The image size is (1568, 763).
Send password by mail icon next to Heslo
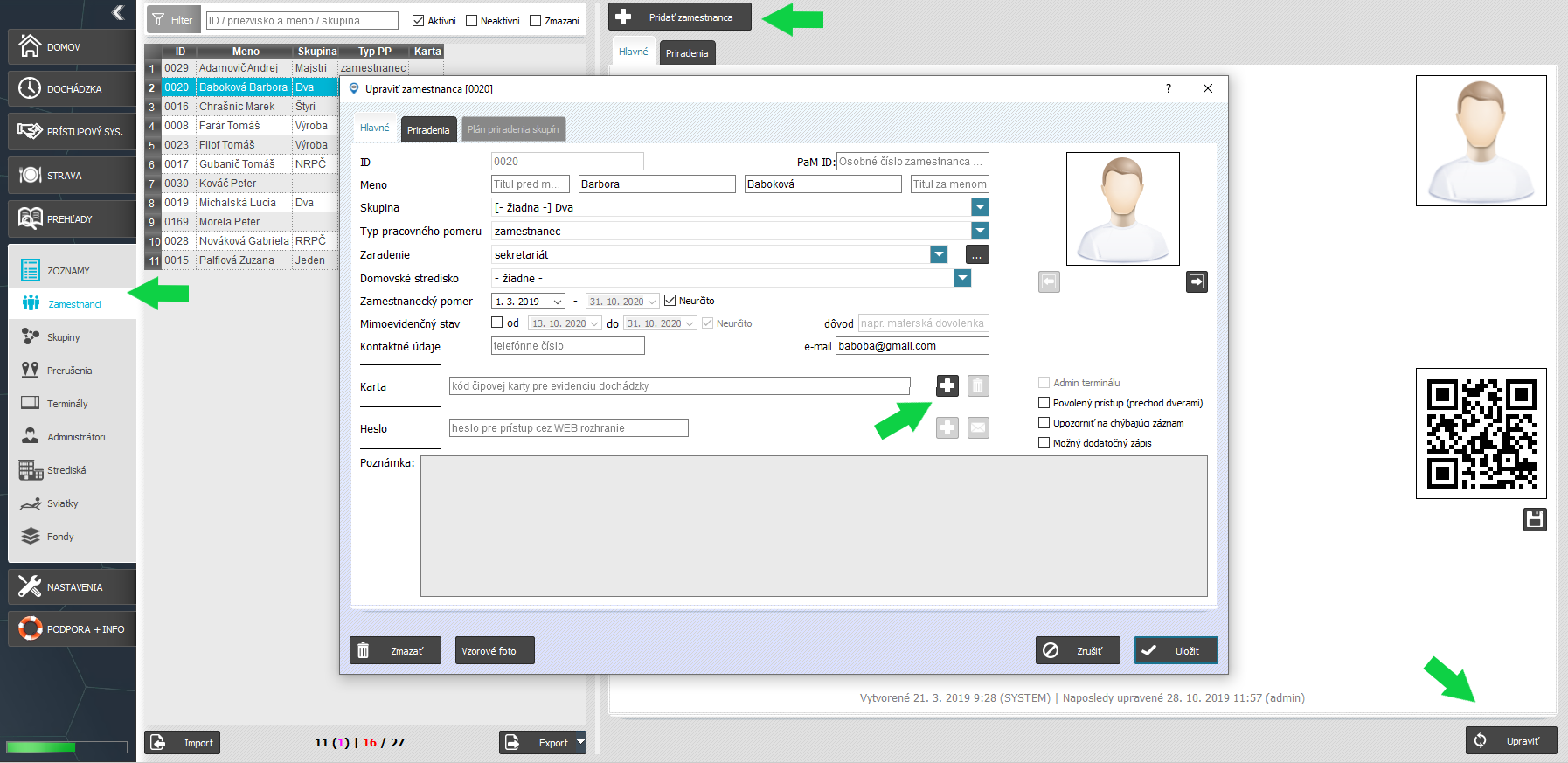[x=978, y=427]
